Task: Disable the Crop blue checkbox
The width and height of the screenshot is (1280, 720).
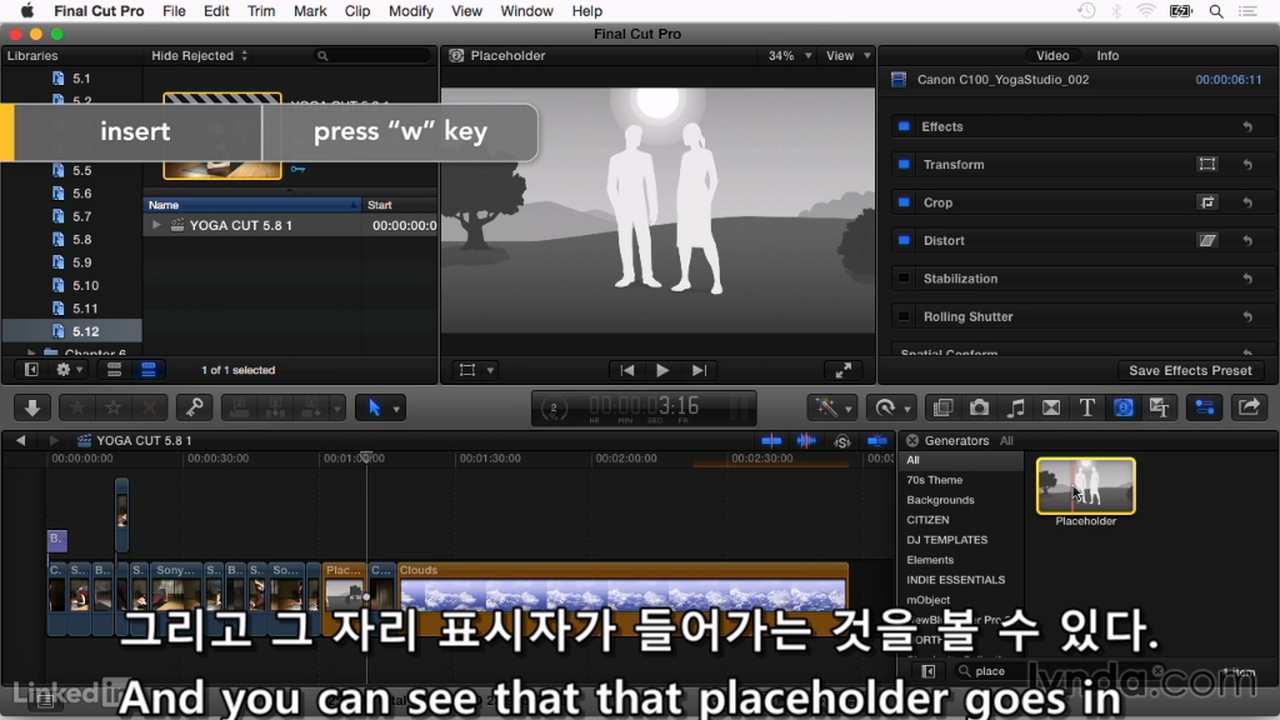Action: [904, 202]
